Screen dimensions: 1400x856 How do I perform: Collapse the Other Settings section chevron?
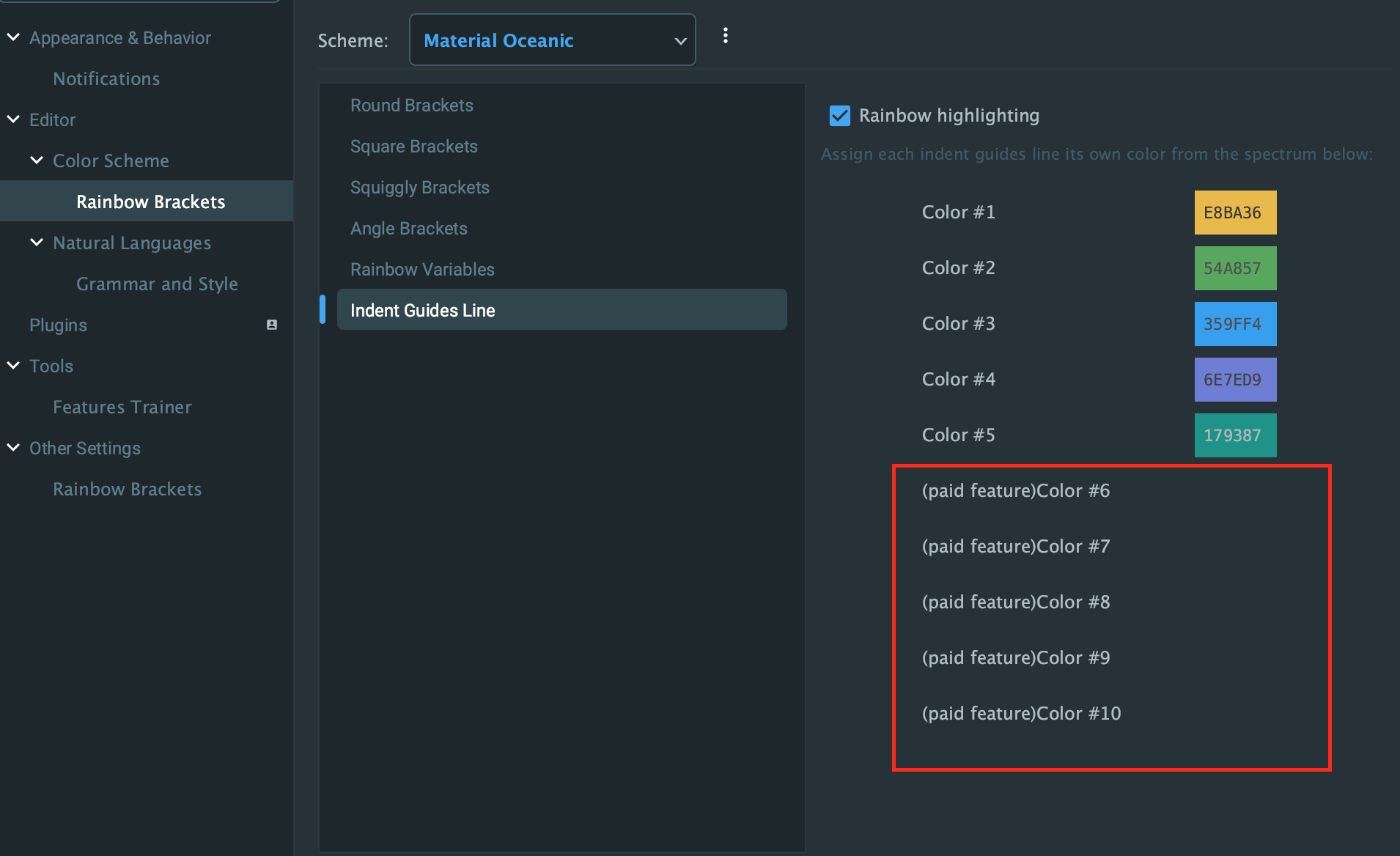pos(12,448)
